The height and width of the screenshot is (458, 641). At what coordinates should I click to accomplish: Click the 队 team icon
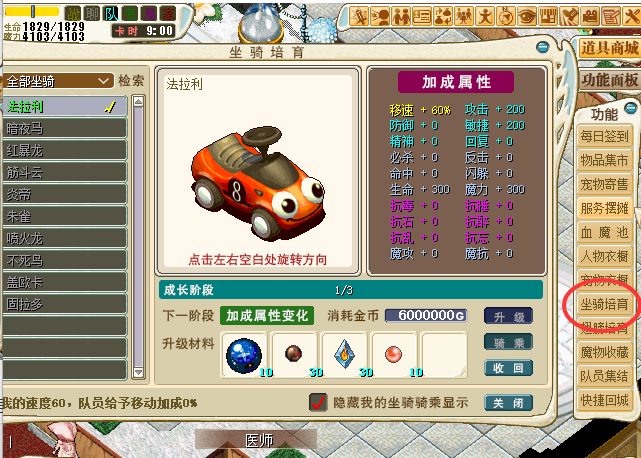pyautogui.click(x=111, y=13)
